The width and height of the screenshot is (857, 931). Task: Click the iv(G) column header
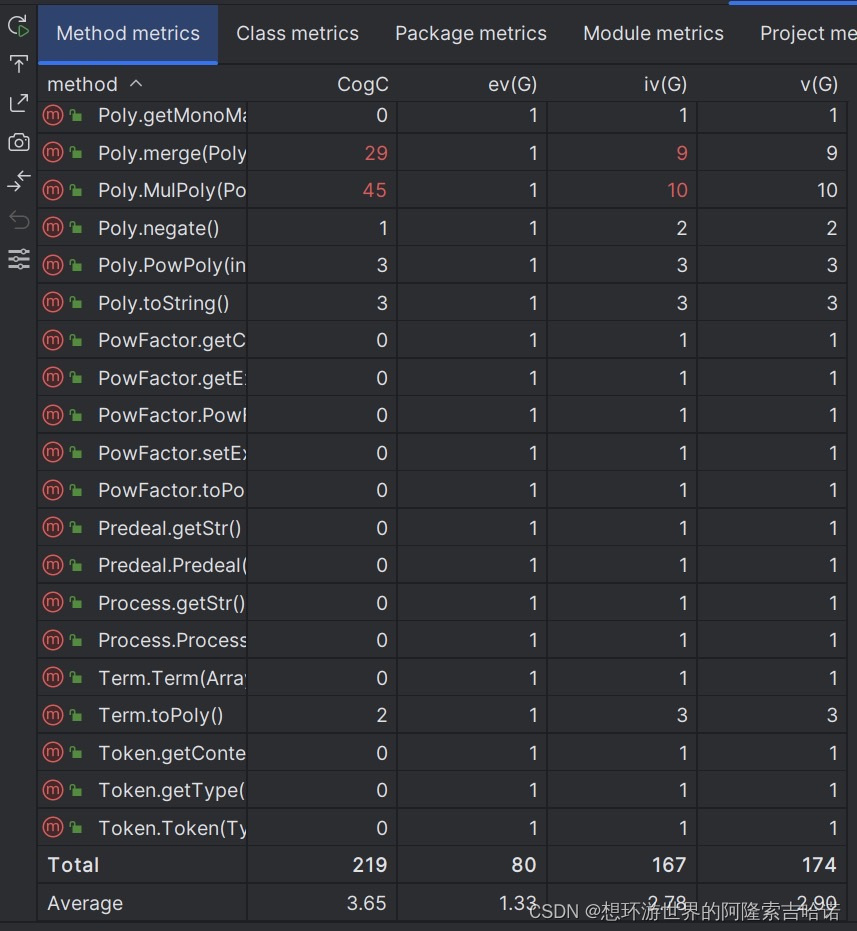(x=665, y=84)
